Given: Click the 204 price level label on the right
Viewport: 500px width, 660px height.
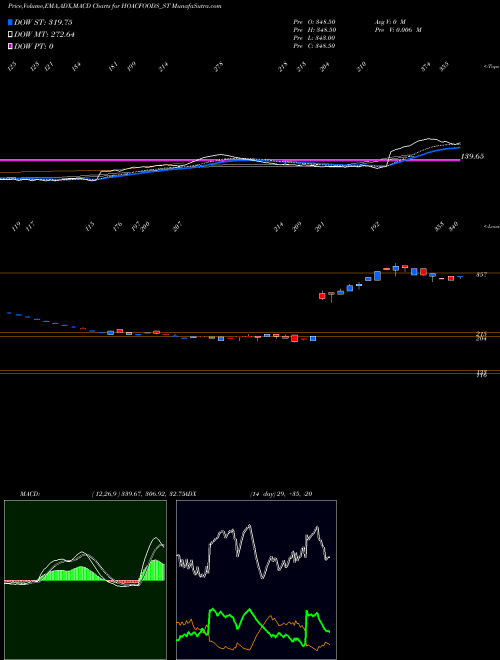Looking at the screenshot, I should pos(481,338).
